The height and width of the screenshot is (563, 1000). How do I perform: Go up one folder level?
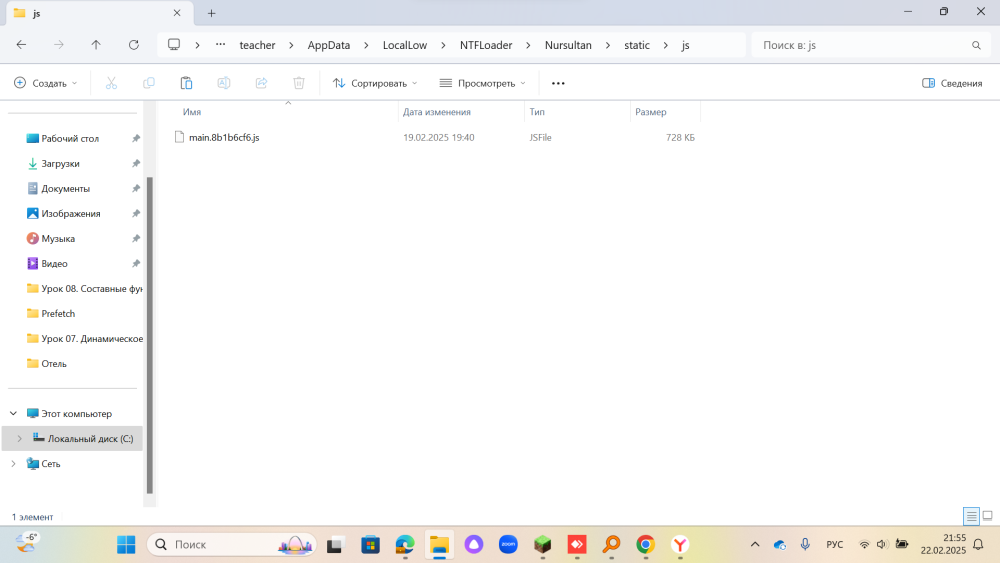[96, 45]
